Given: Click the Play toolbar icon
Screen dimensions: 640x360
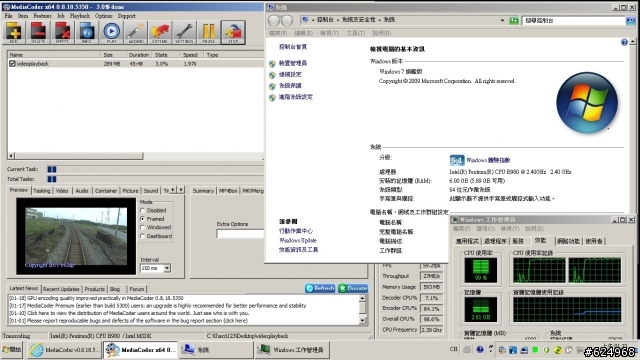Looking at the screenshot, I should click(x=111, y=32).
